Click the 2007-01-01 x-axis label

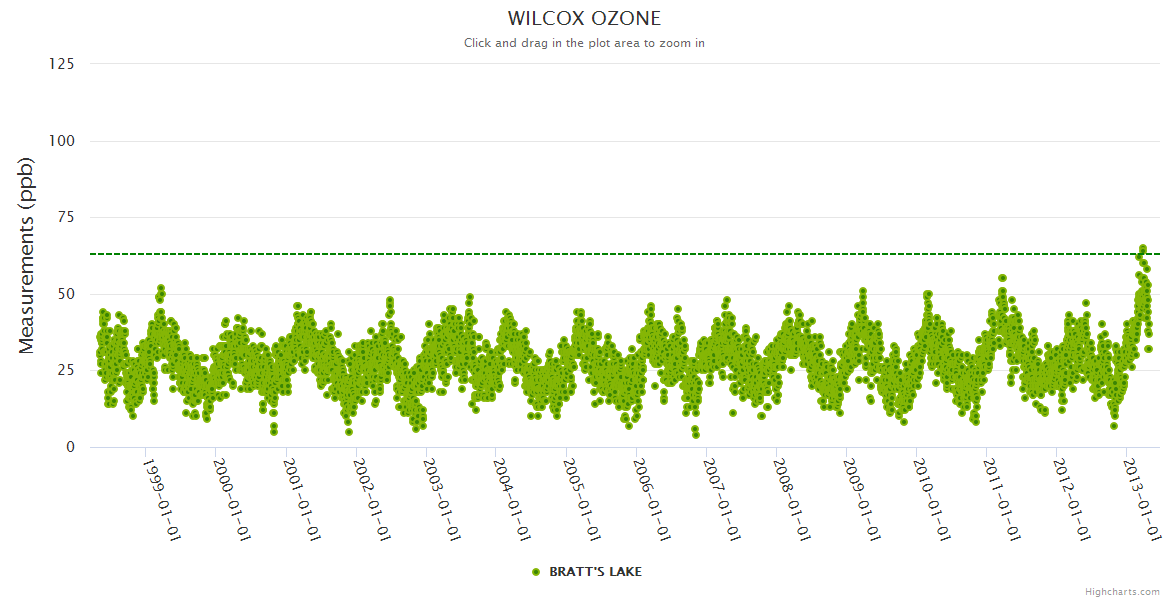pos(721,499)
